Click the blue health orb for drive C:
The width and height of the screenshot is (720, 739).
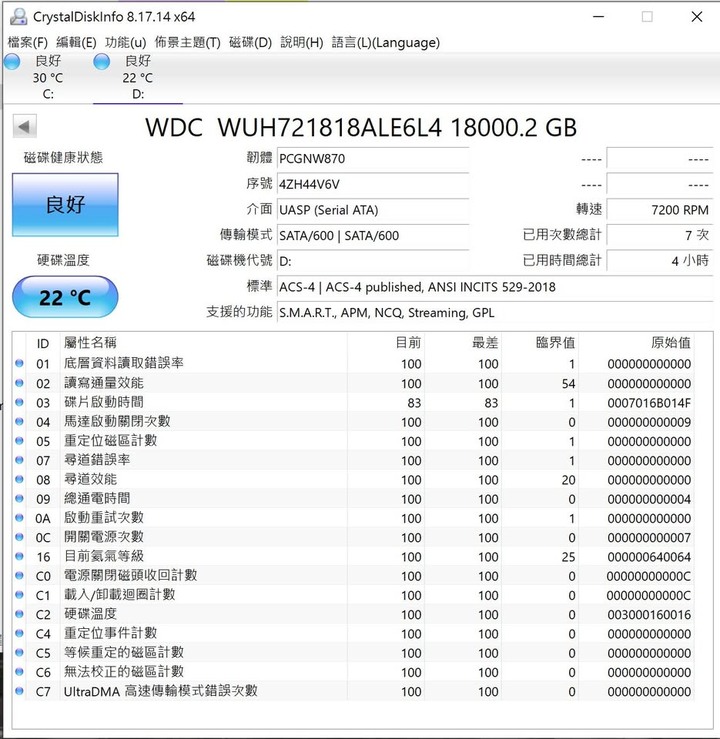point(12,62)
